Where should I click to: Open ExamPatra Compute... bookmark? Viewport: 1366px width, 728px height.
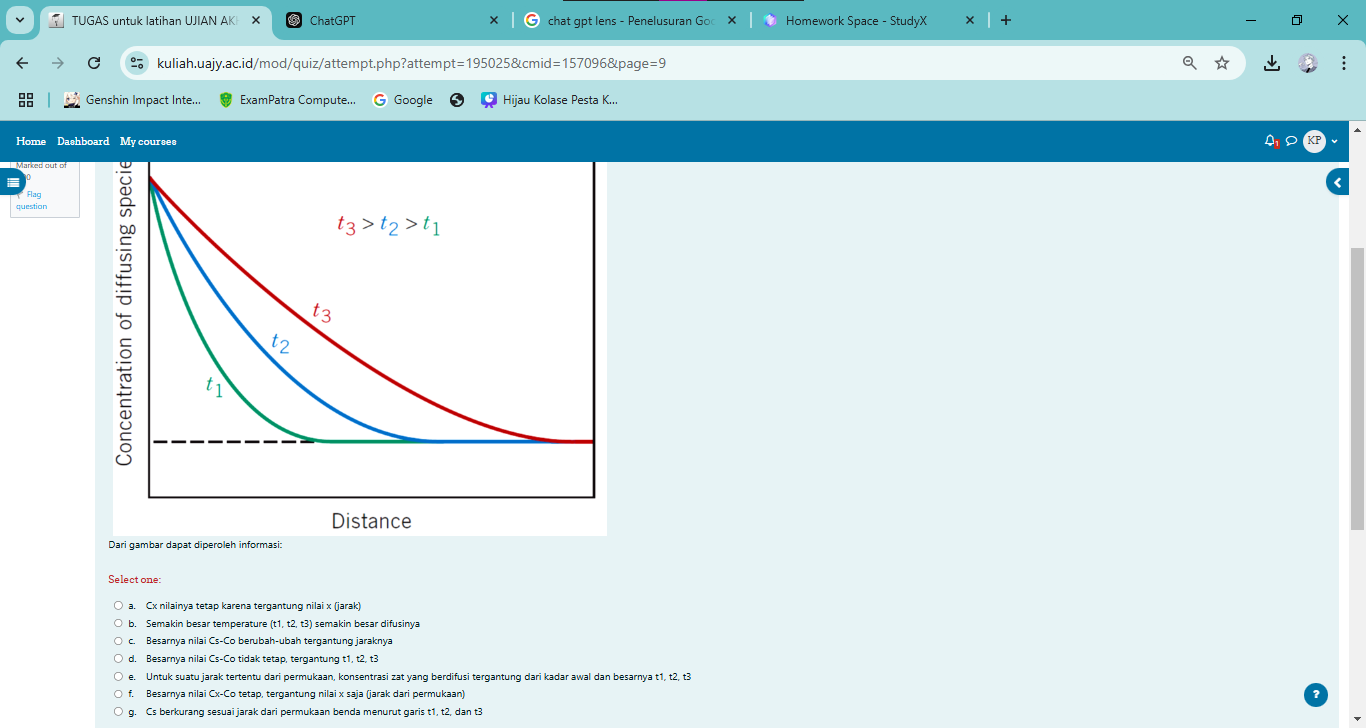point(287,100)
